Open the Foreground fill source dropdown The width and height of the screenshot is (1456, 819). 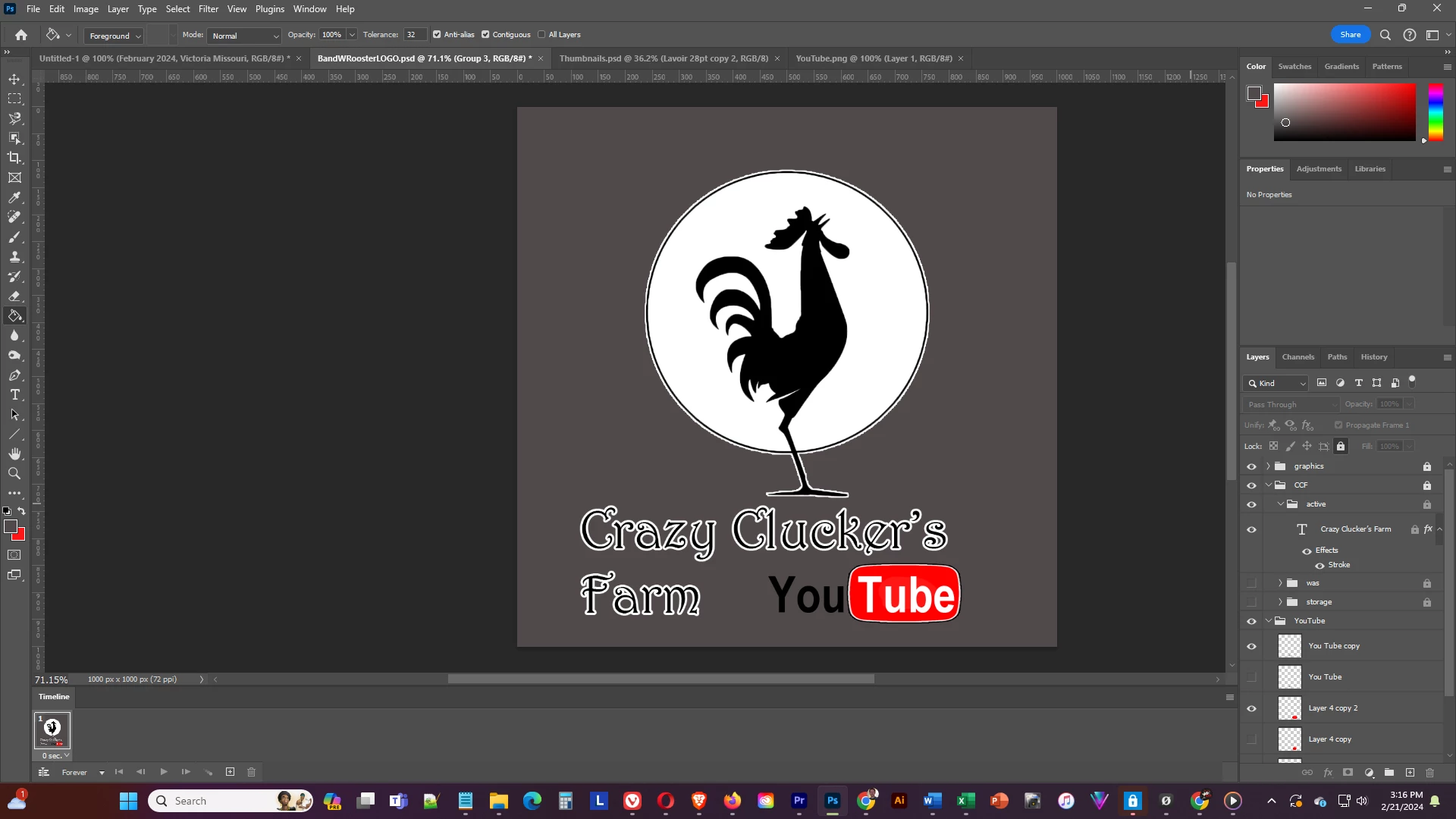tap(114, 36)
